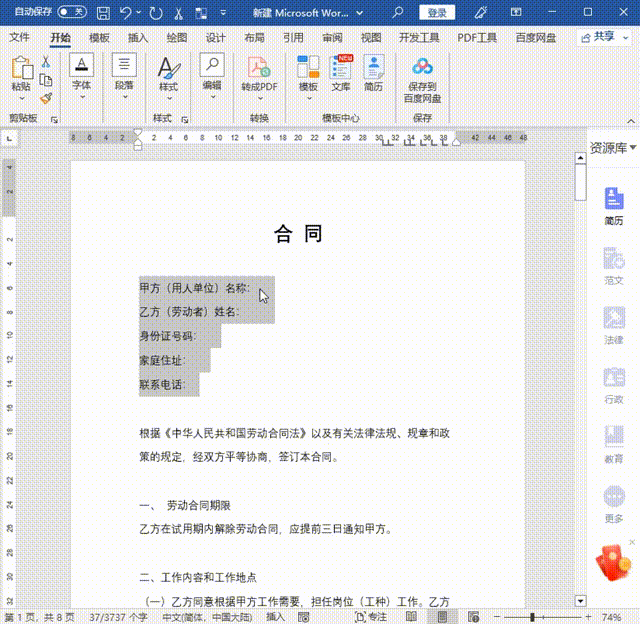Click the Save disk icon
The height and width of the screenshot is (624, 640).
tap(103, 13)
